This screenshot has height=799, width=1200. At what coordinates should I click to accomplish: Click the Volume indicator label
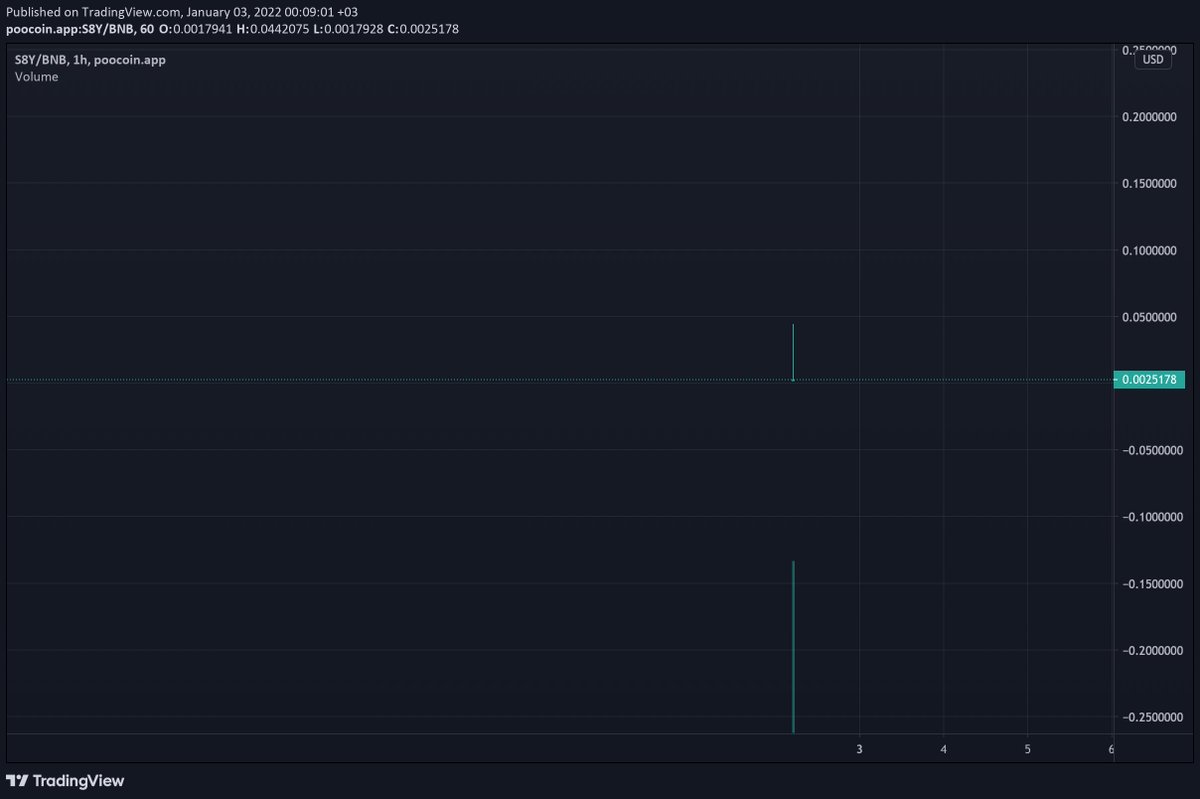point(36,77)
